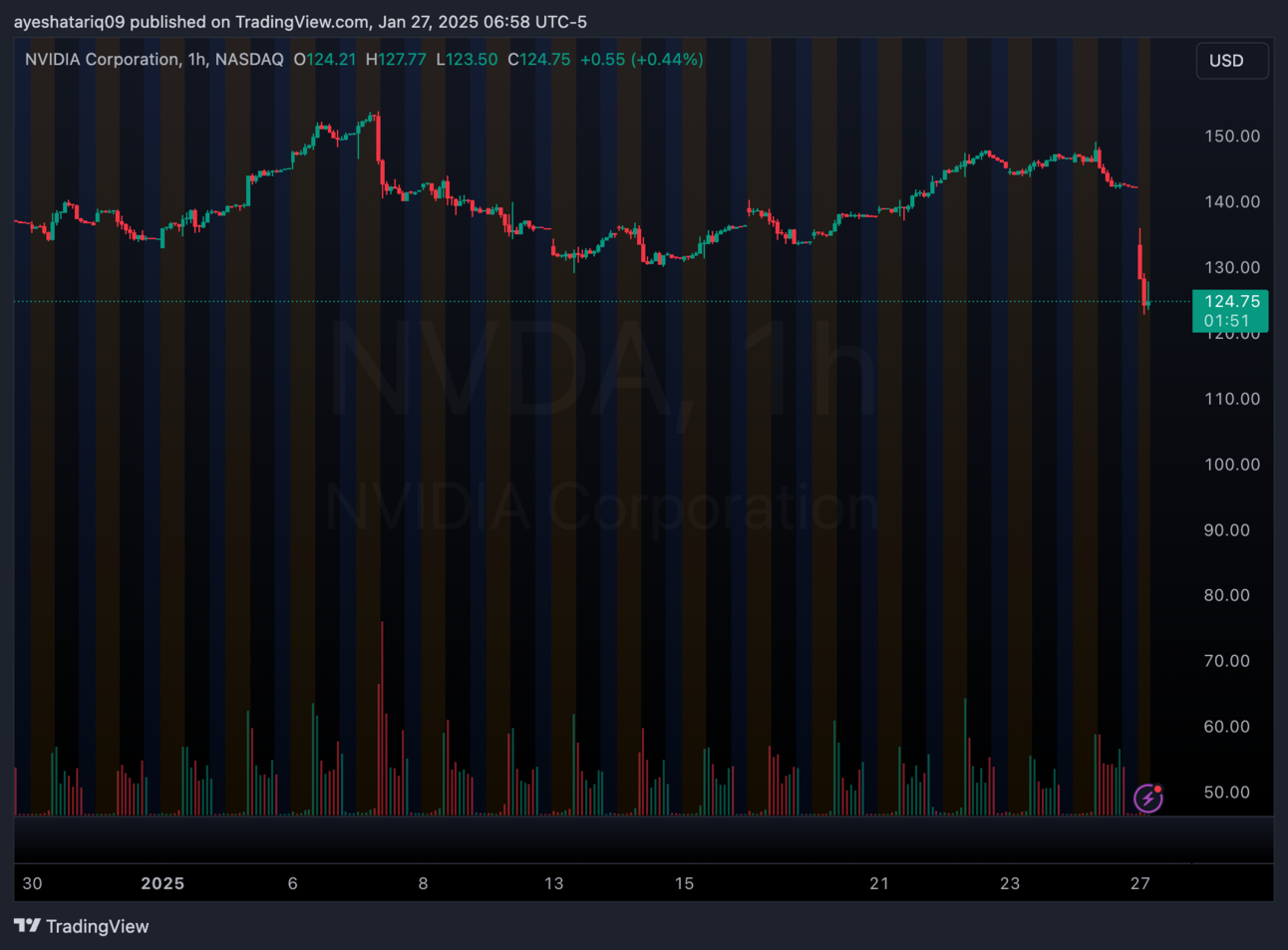Viewport: 1288px width, 950px height.
Task: Click the 23 date label on time axis
Action: 1010,883
